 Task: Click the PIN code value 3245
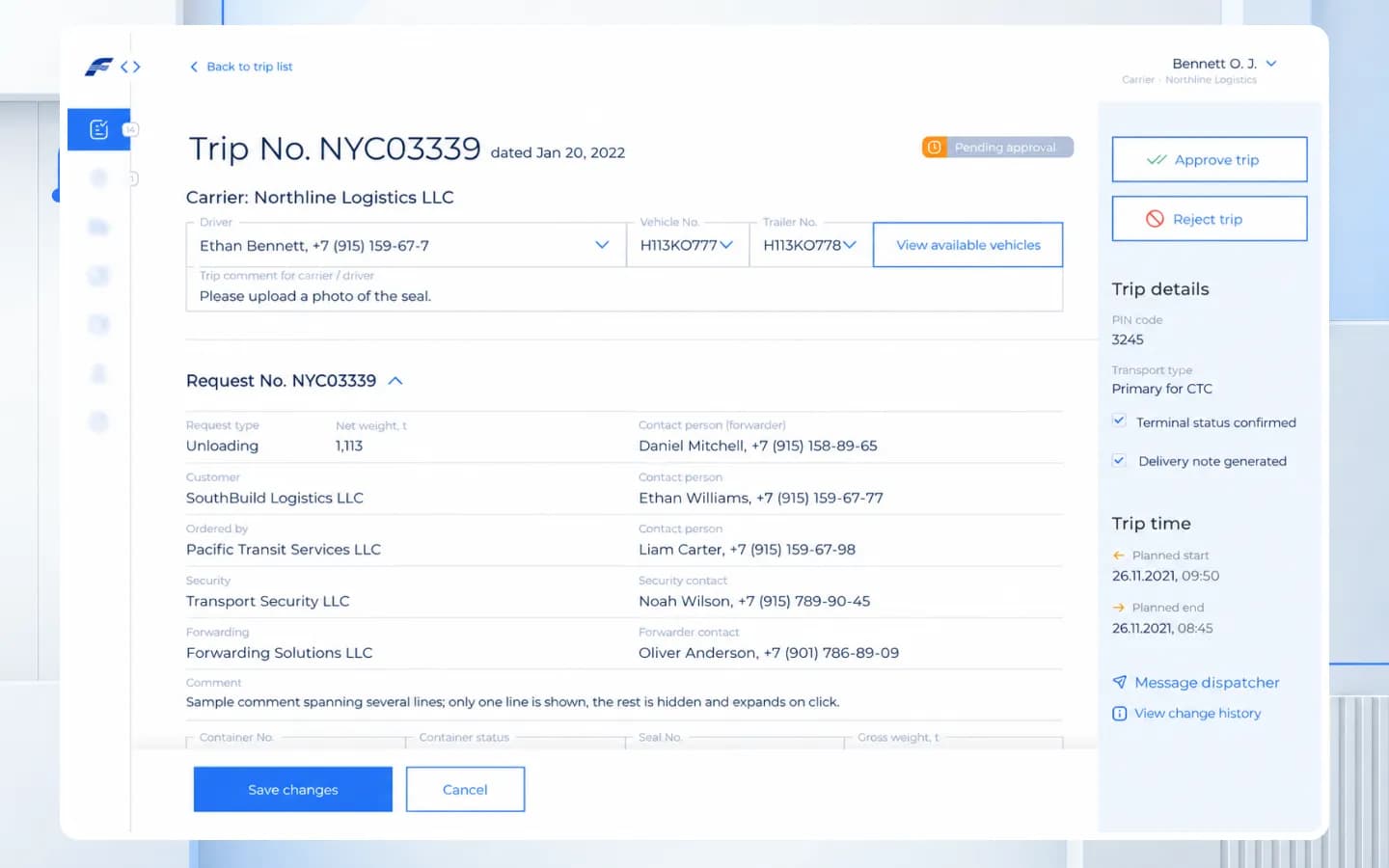(1128, 339)
